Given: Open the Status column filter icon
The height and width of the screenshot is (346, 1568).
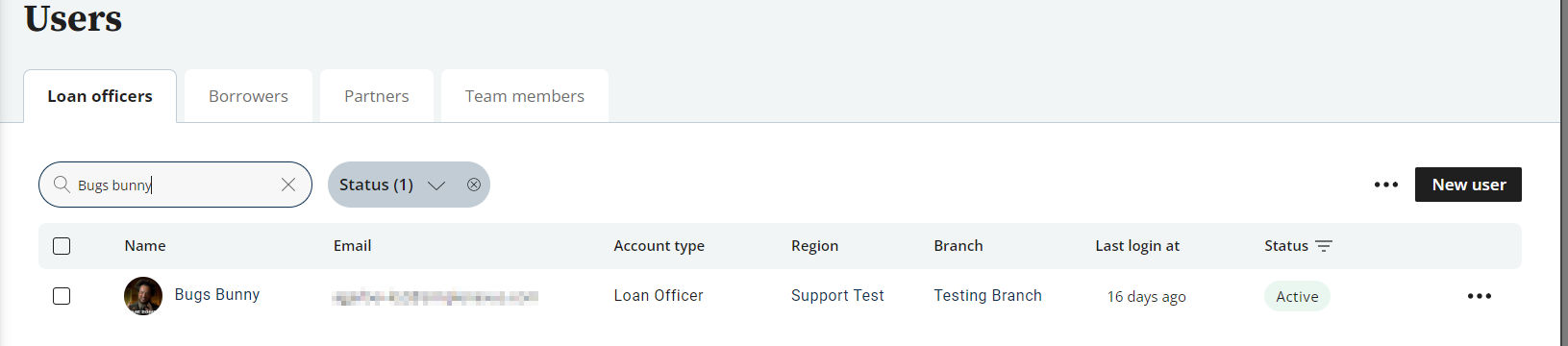Looking at the screenshot, I should click(x=1324, y=246).
